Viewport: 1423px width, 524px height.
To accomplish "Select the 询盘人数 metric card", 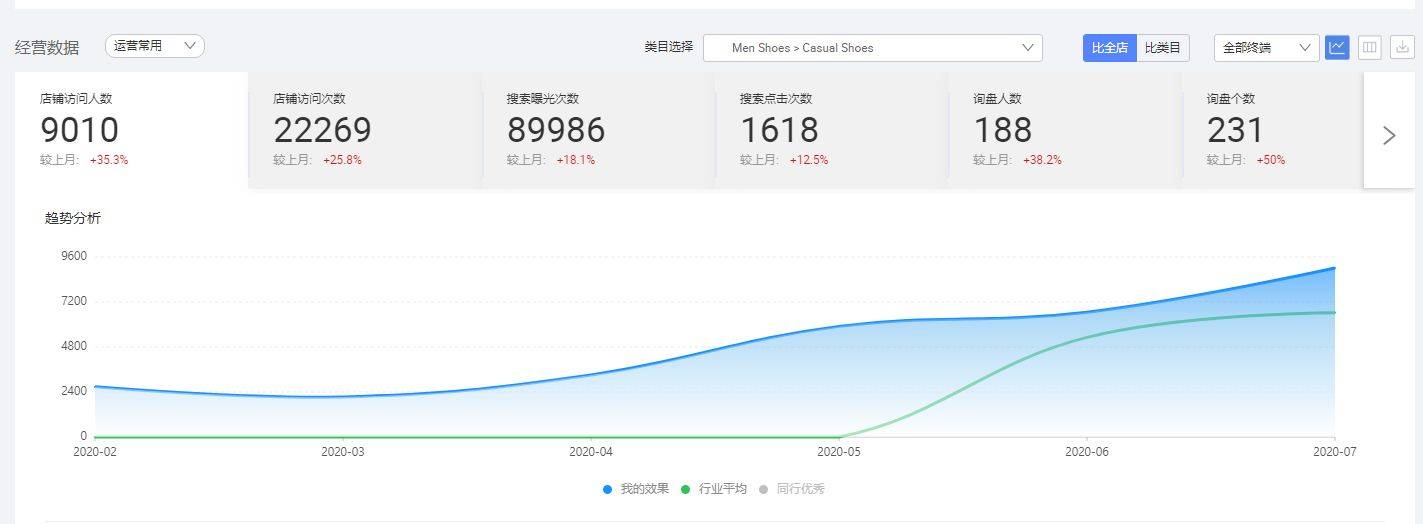I will (1064, 130).
